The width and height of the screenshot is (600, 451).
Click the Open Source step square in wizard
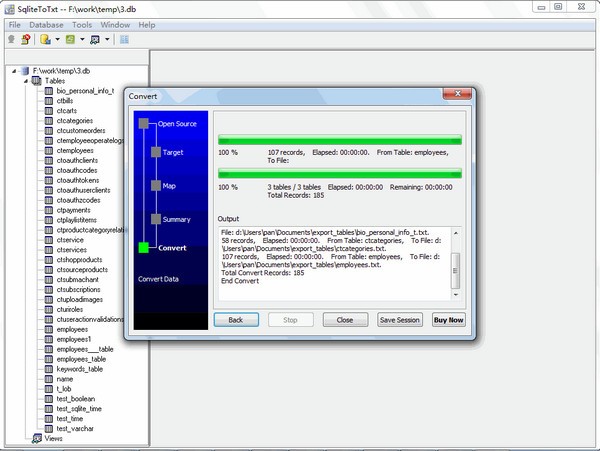144,123
